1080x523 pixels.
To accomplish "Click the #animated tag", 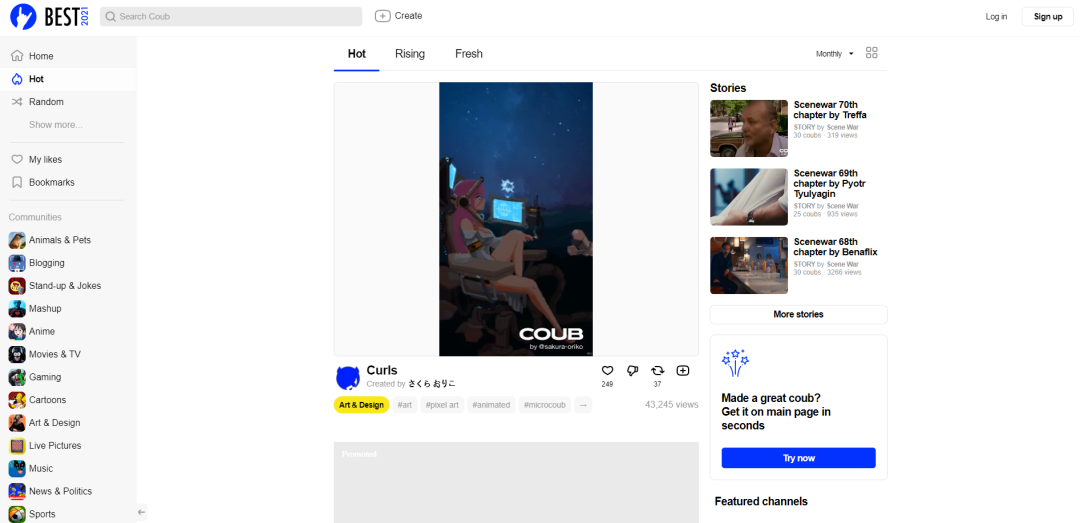I will click(x=491, y=405).
